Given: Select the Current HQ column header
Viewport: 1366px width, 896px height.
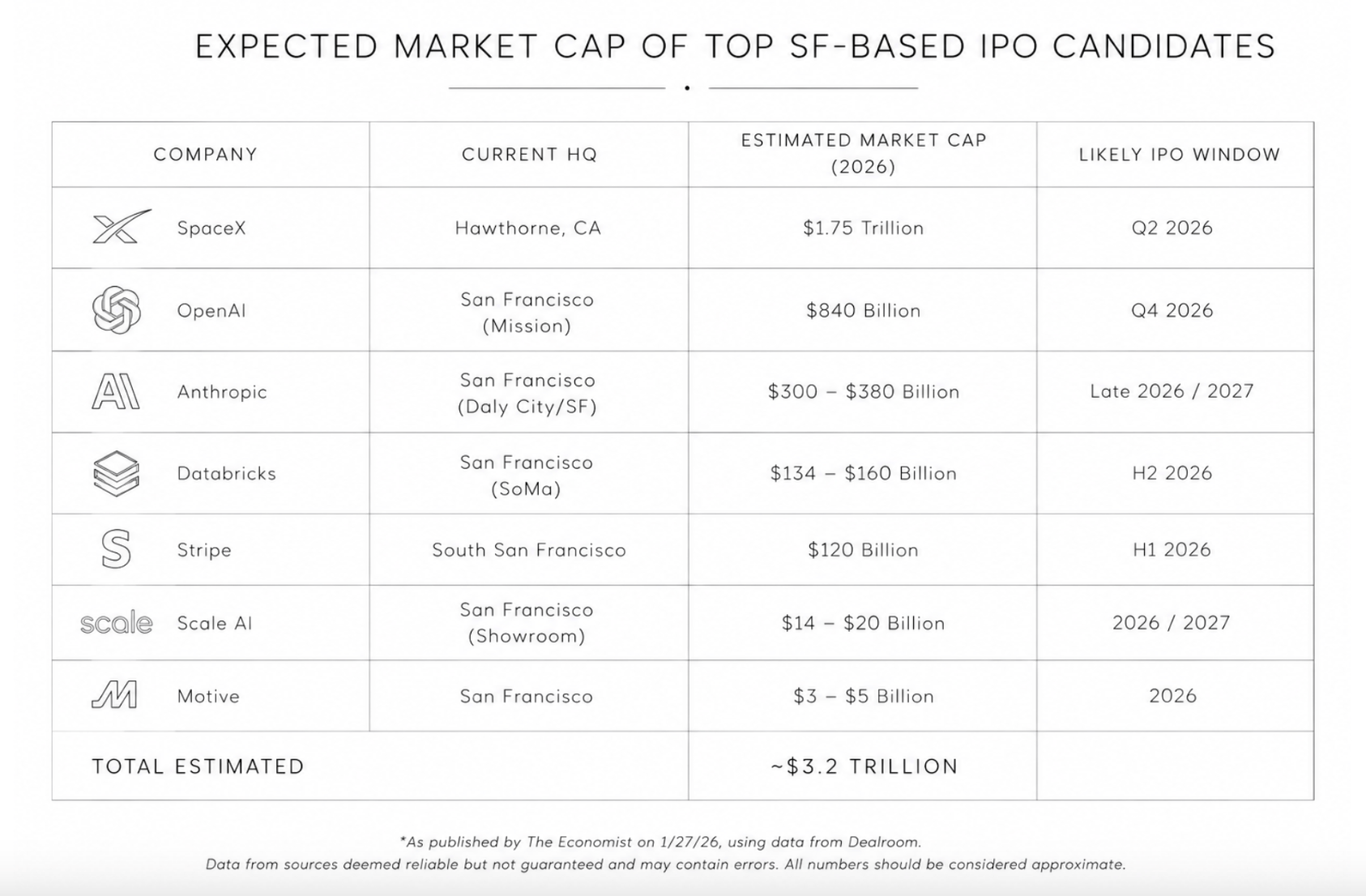Looking at the screenshot, I should click(529, 155).
